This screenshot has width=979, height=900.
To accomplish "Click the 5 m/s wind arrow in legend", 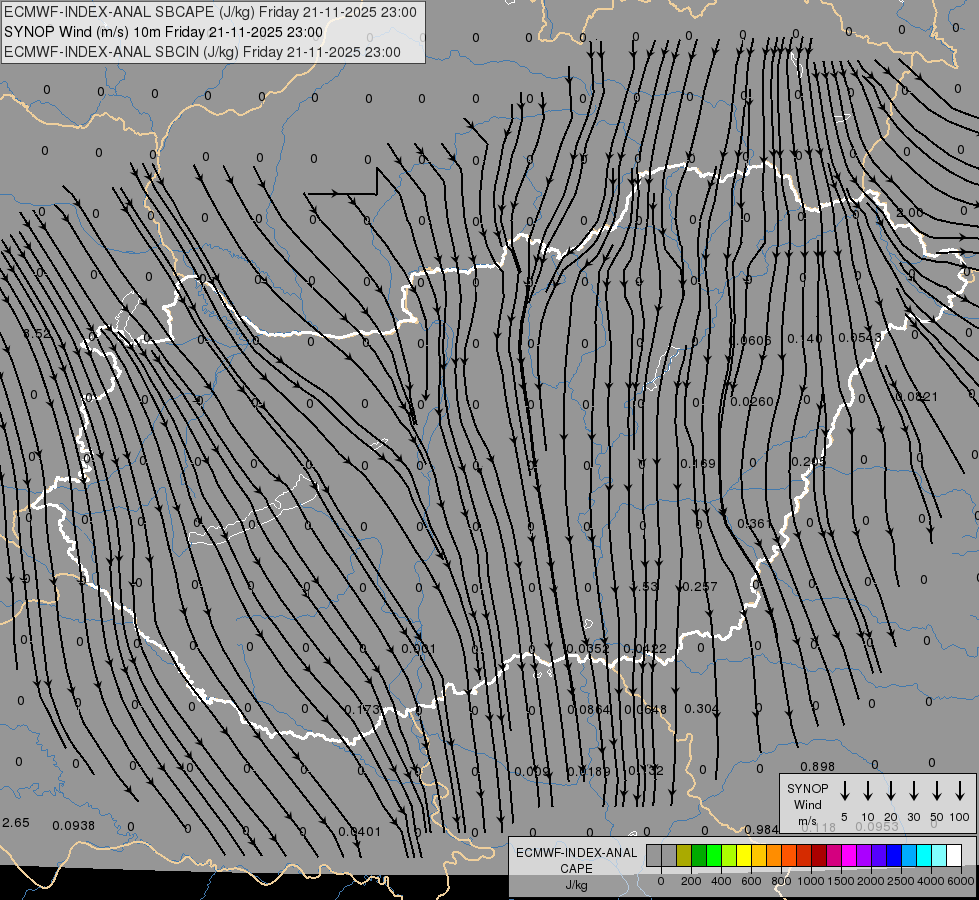I will pos(844,791).
